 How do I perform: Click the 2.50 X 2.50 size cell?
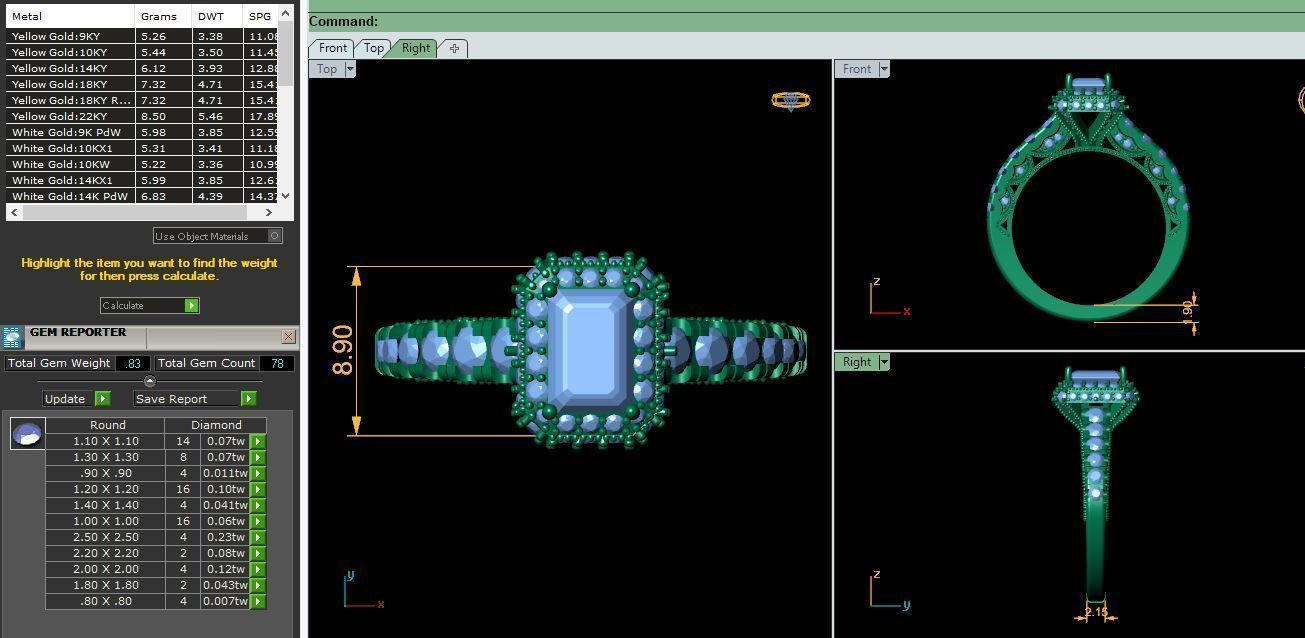(105, 537)
